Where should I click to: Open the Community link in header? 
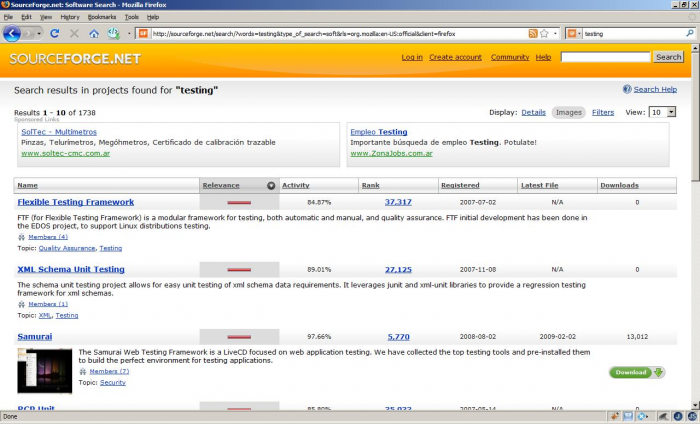(x=510, y=57)
